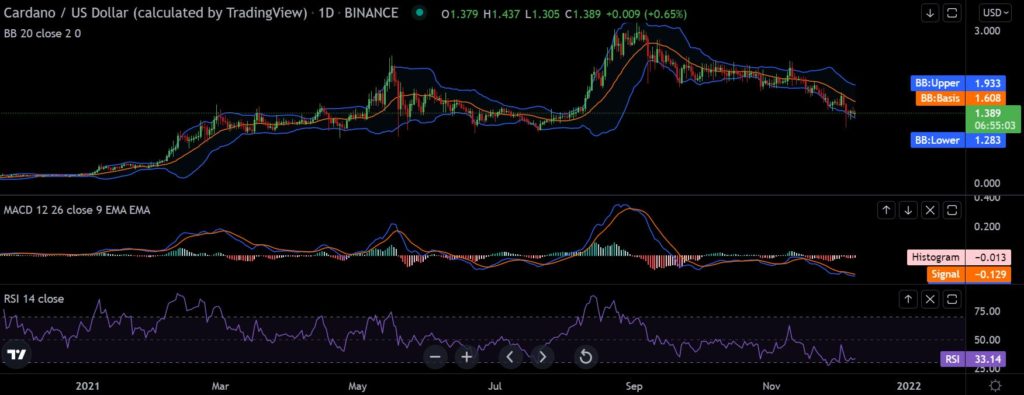1024x395 pixels.
Task: Open the USD currency dropdown
Action: click(x=996, y=12)
